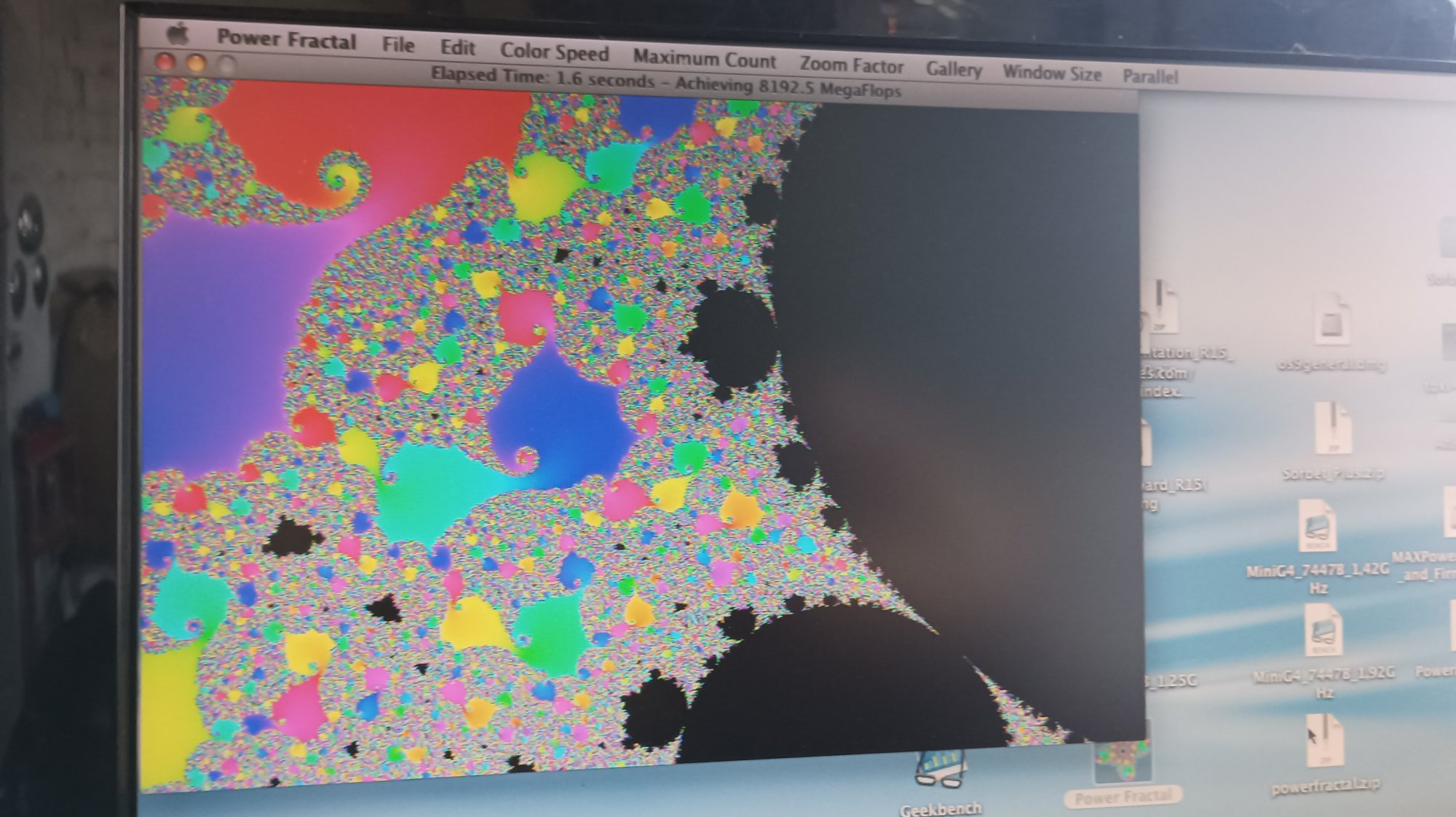Select the Power Fractal desktop icon
Image resolution: width=1456 pixels, height=817 pixels.
[x=1122, y=763]
